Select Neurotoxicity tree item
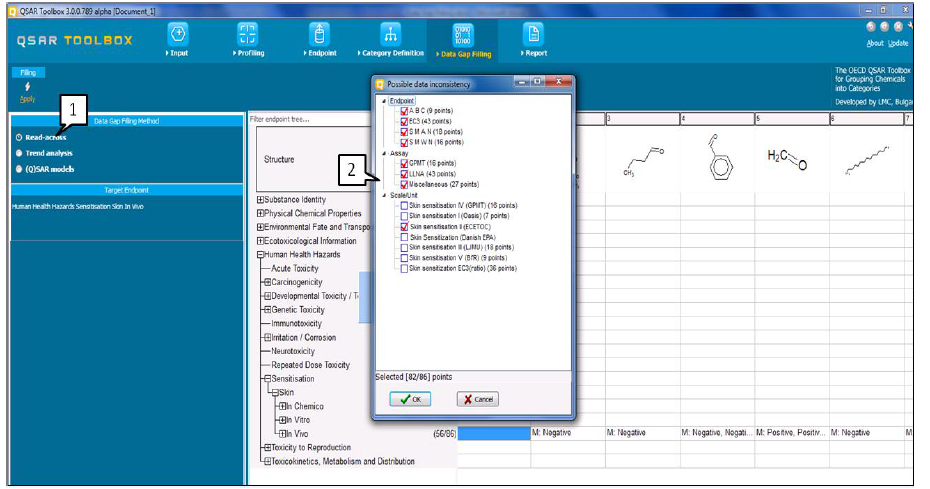930x489 pixels. click(x=293, y=351)
